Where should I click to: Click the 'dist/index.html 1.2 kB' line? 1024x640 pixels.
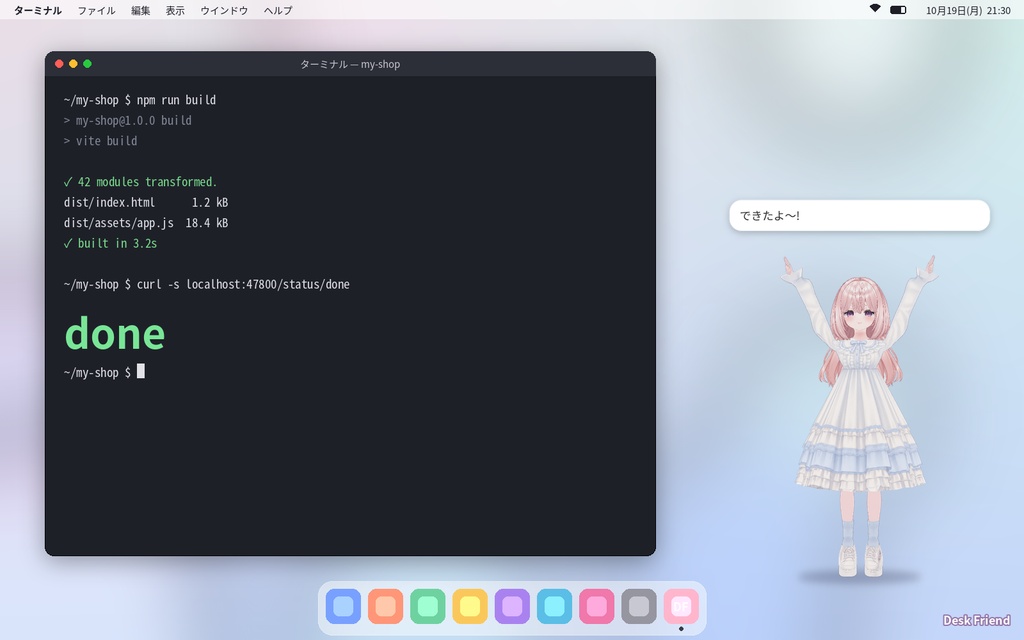(146, 202)
